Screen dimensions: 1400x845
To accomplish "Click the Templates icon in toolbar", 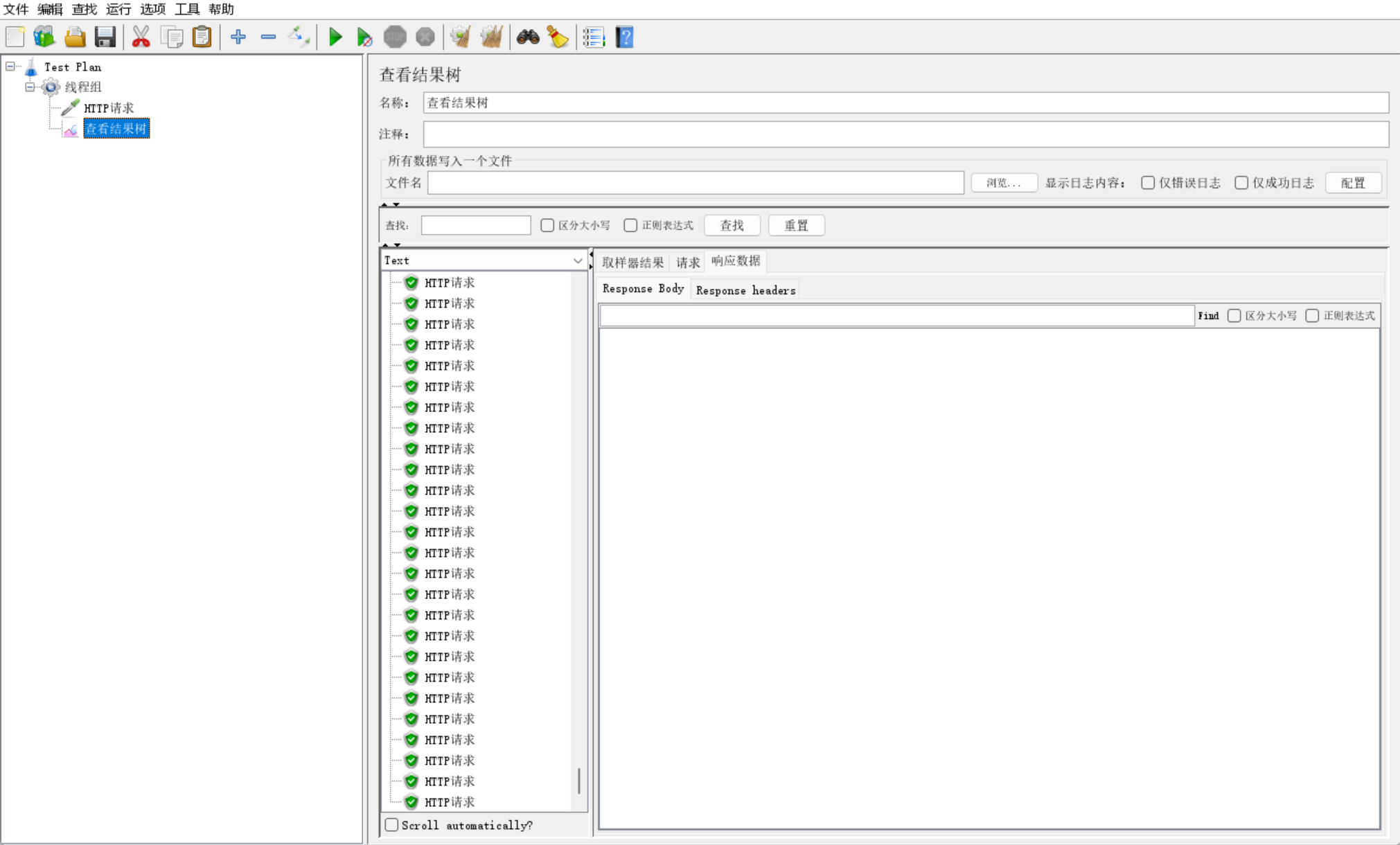I will pos(44,37).
